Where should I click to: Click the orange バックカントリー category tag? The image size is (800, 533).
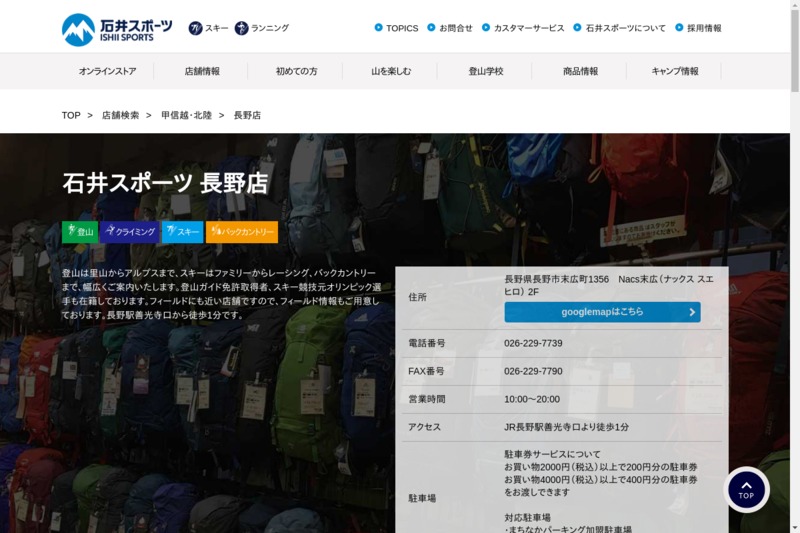pyautogui.click(x=242, y=232)
